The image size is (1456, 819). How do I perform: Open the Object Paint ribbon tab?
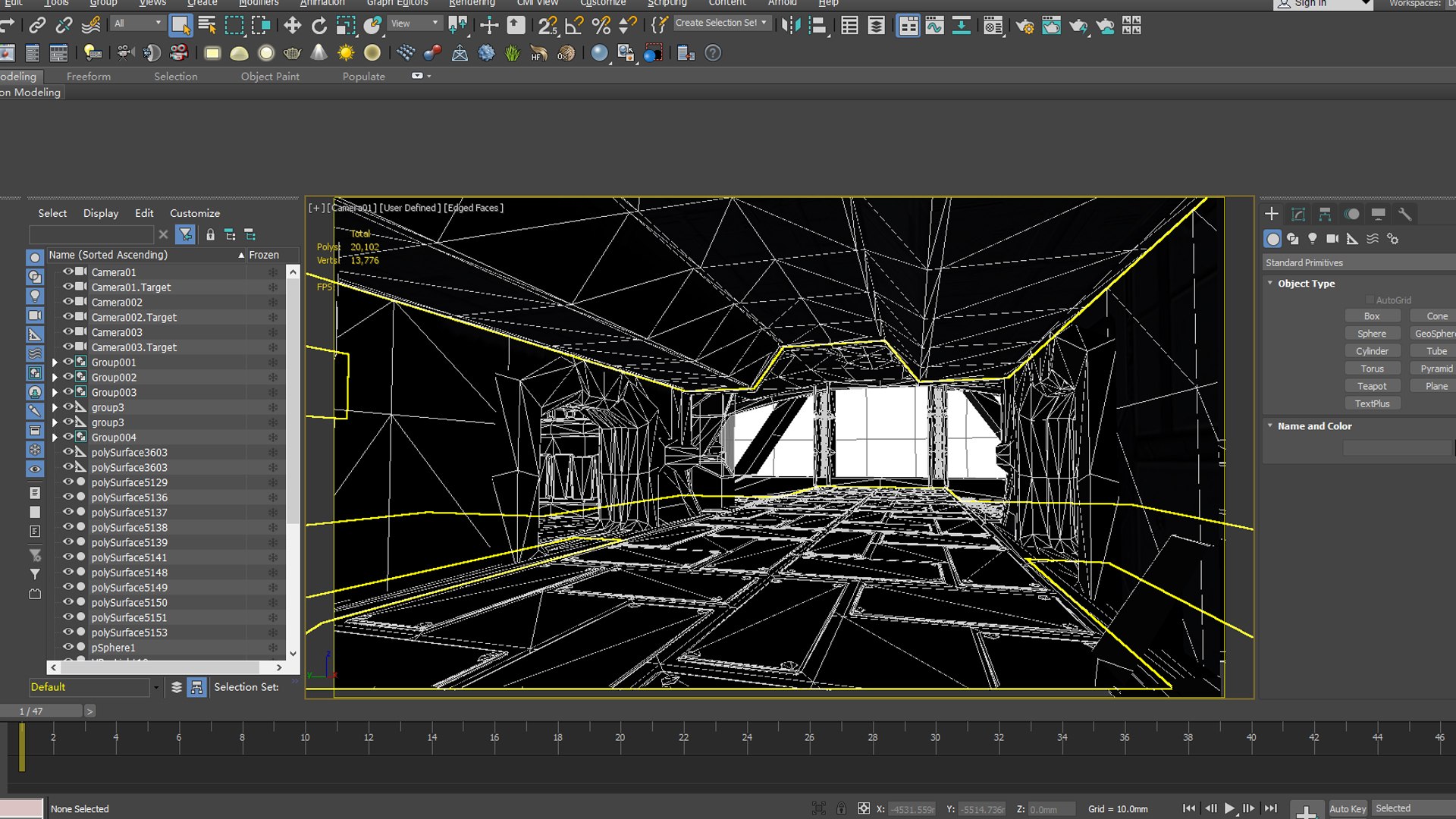click(x=270, y=76)
